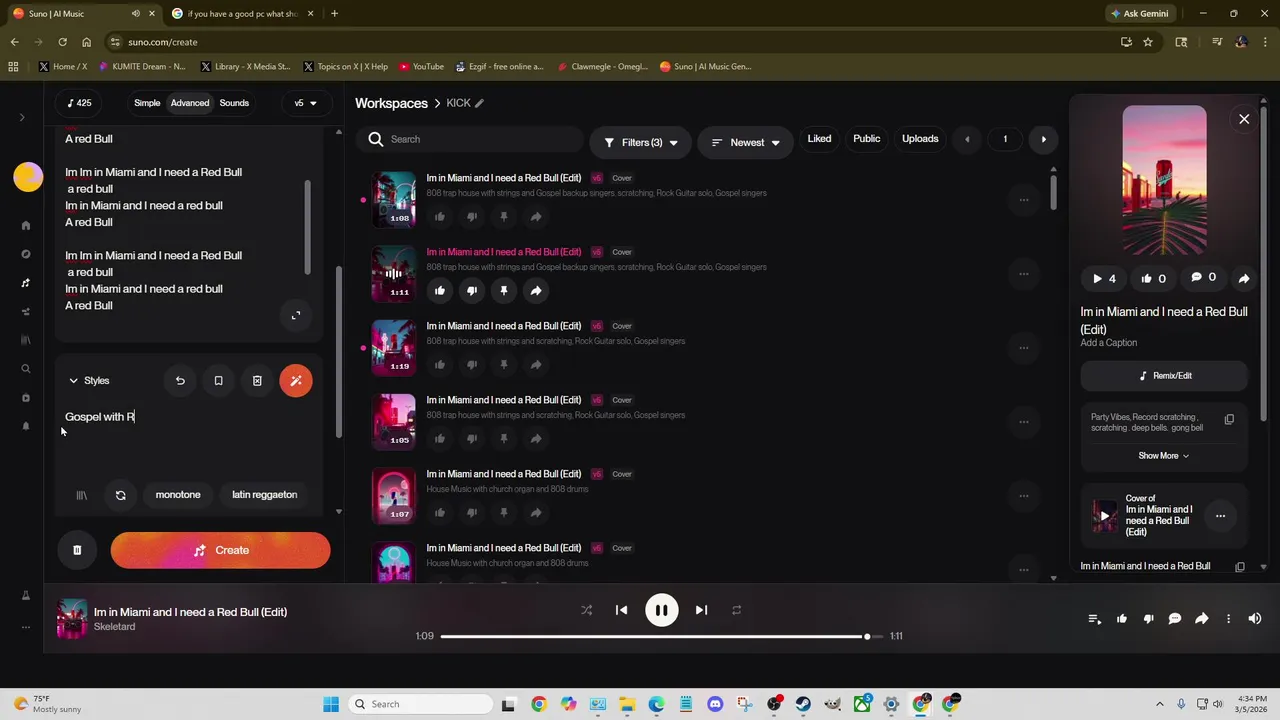Screen dimensions: 1280x720
Task: Open the comment icon in player bar
Action: coord(1175,619)
